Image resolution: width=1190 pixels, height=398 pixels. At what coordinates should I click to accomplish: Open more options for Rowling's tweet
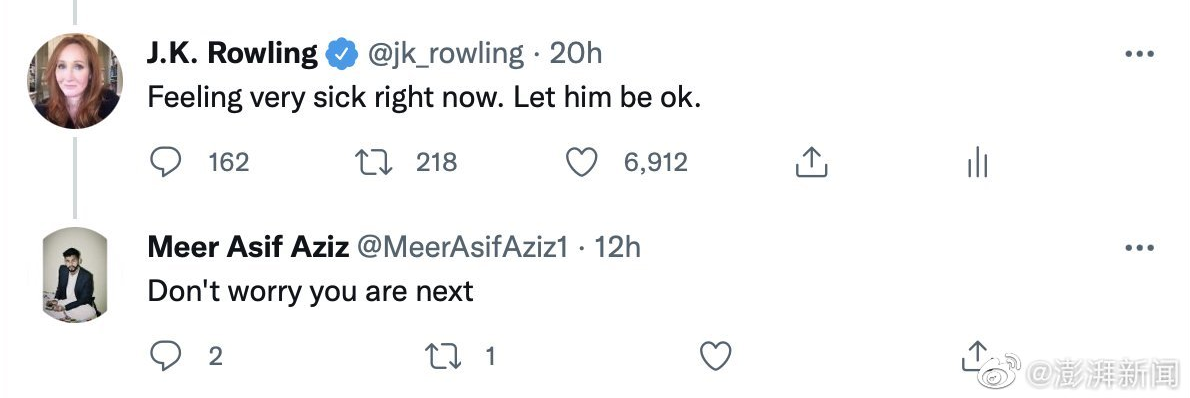click(1138, 54)
